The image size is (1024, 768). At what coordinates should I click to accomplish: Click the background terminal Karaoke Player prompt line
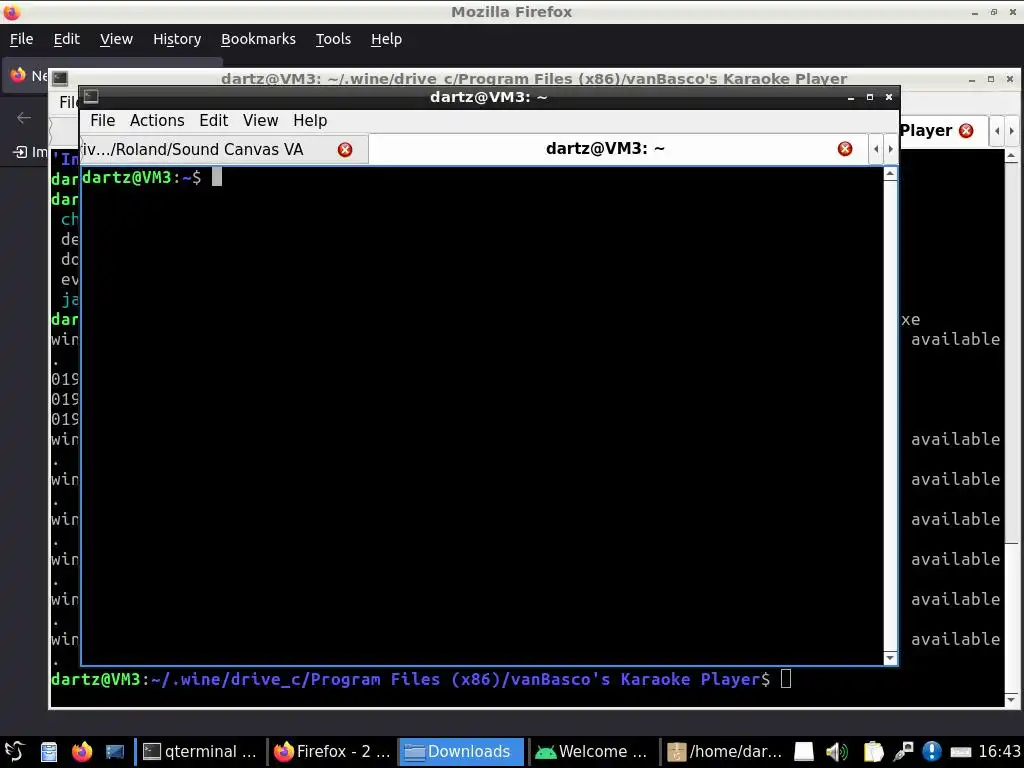(x=421, y=680)
